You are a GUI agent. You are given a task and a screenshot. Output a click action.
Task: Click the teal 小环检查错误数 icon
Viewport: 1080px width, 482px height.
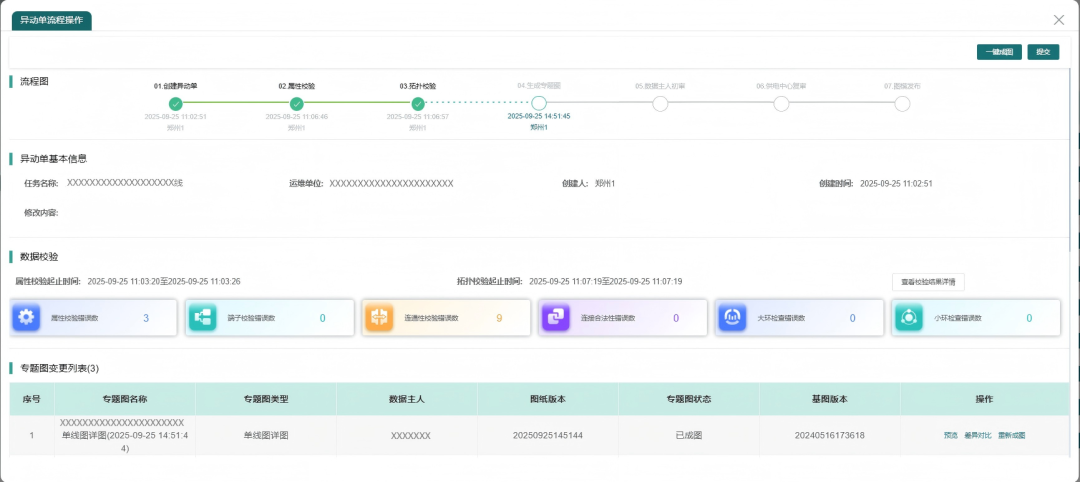[909, 318]
